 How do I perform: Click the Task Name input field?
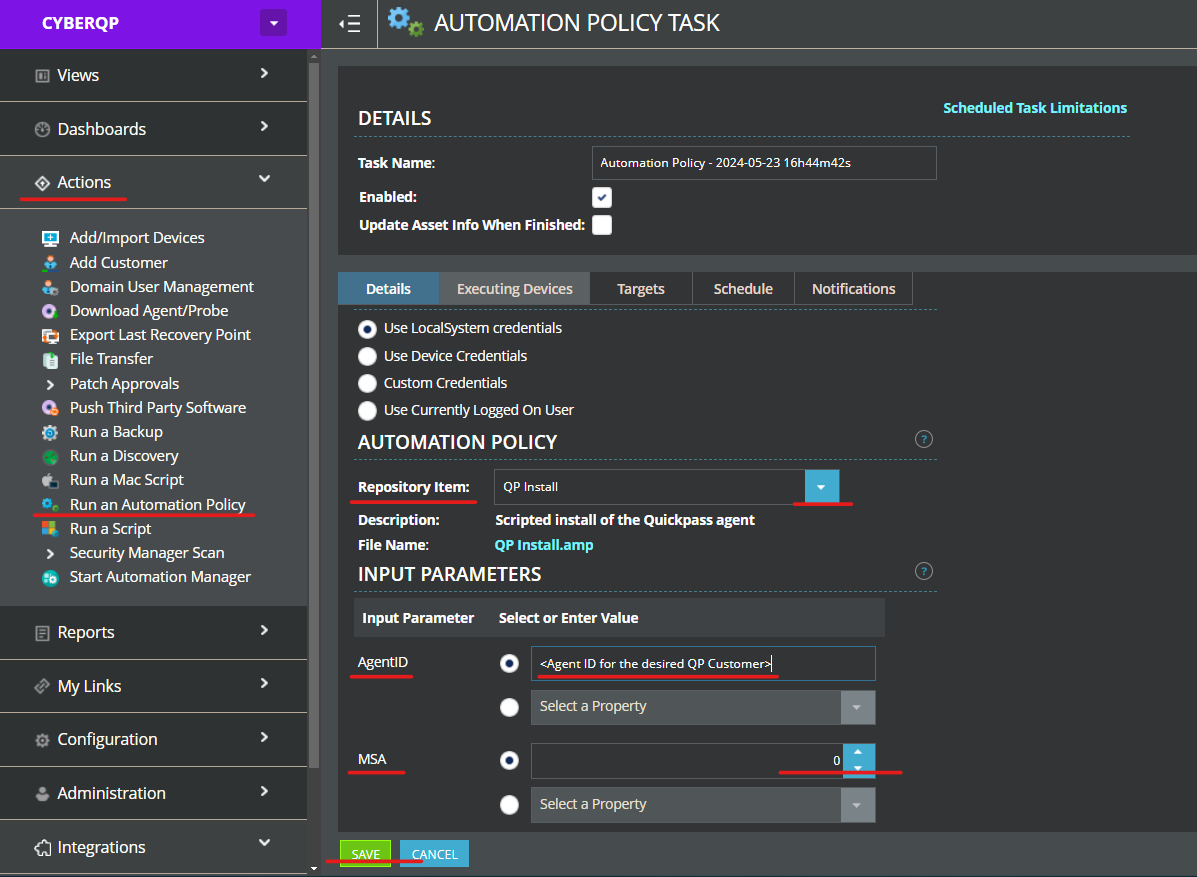(x=764, y=163)
